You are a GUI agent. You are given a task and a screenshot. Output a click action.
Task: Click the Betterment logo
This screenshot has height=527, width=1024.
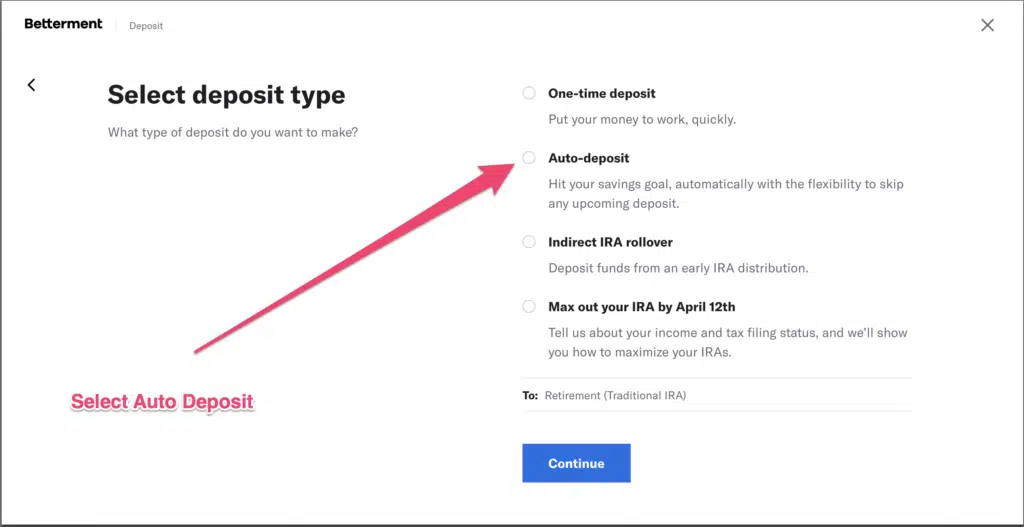pyautogui.click(x=63, y=24)
